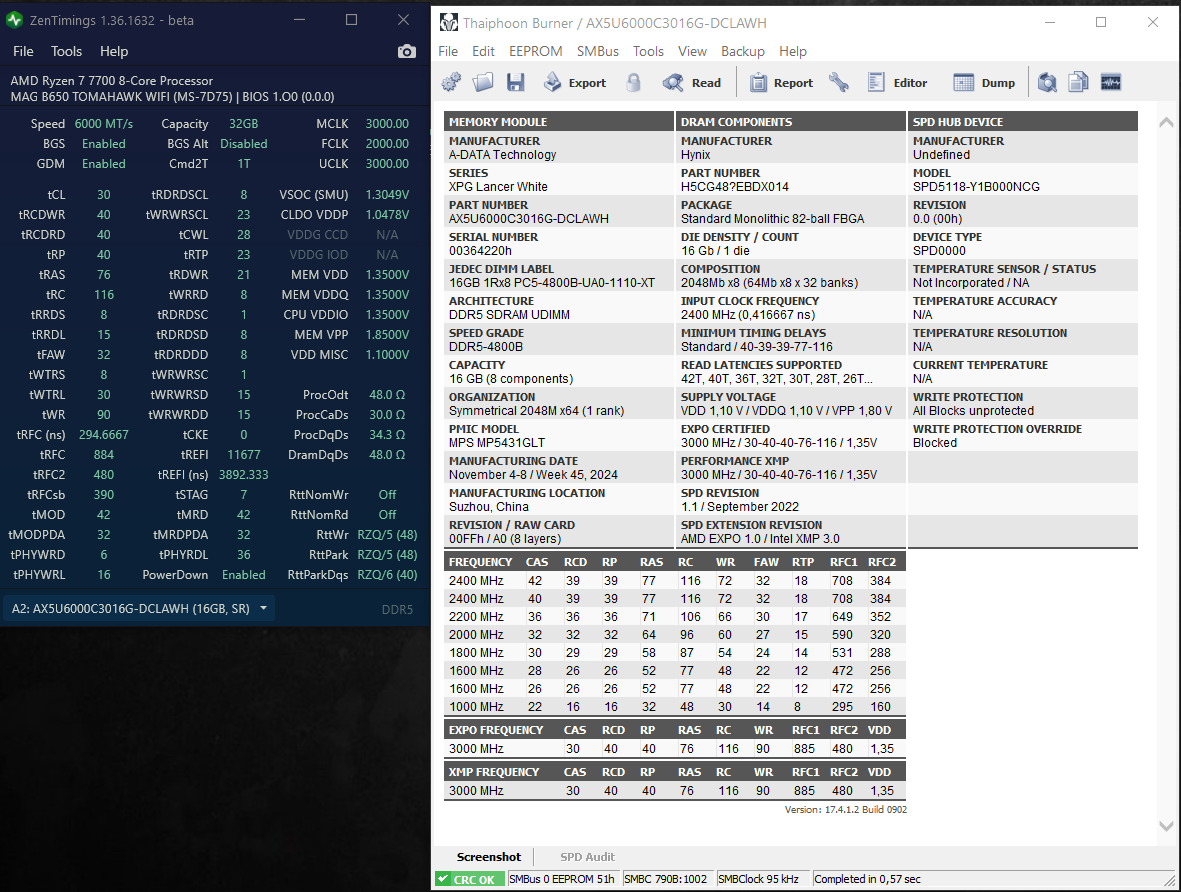Open the File menu in ZenTimings
Screen dimensions: 1181x892
coord(23,51)
